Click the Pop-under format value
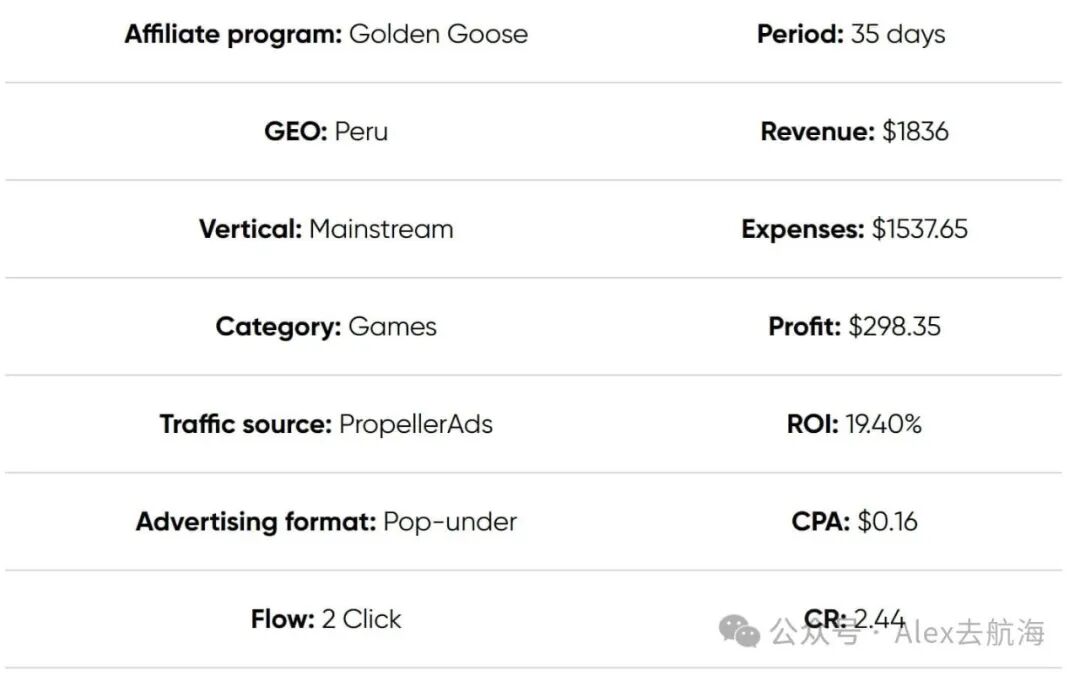The height and width of the screenshot is (676, 1080). pyautogui.click(x=450, y=522)
